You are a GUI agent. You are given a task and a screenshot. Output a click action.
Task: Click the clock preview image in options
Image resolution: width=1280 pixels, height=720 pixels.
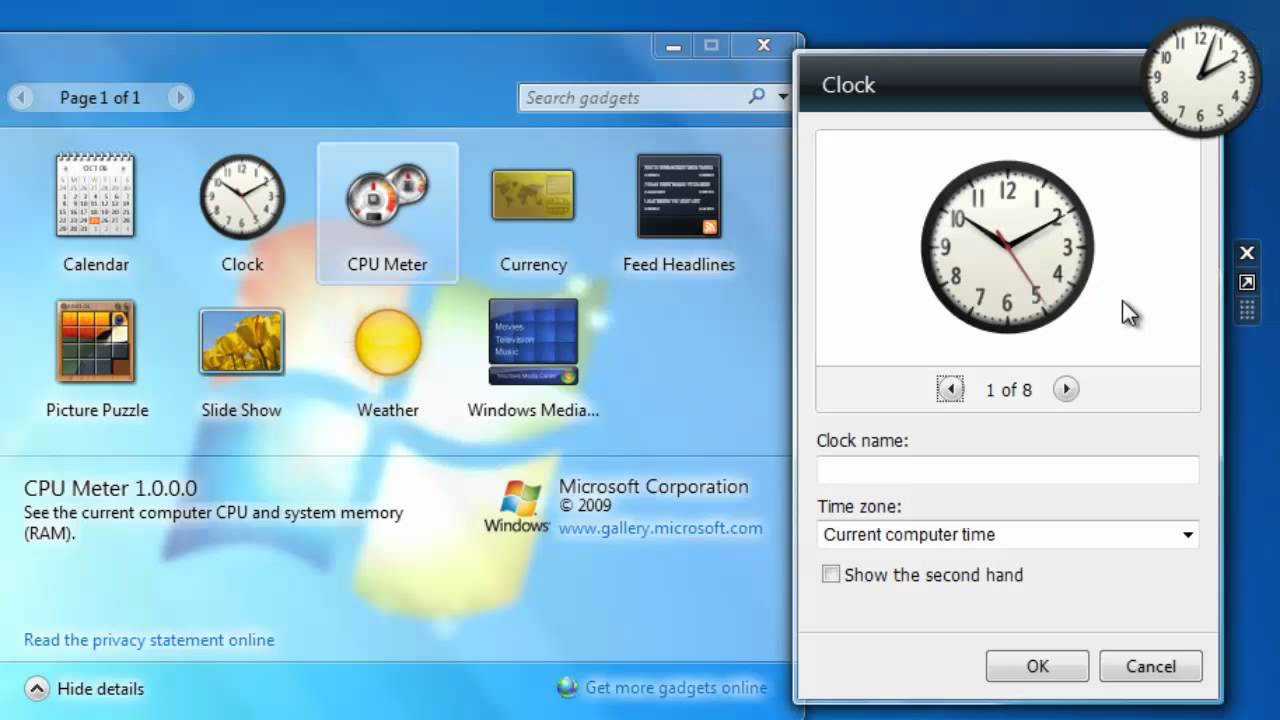[1007, 247]
